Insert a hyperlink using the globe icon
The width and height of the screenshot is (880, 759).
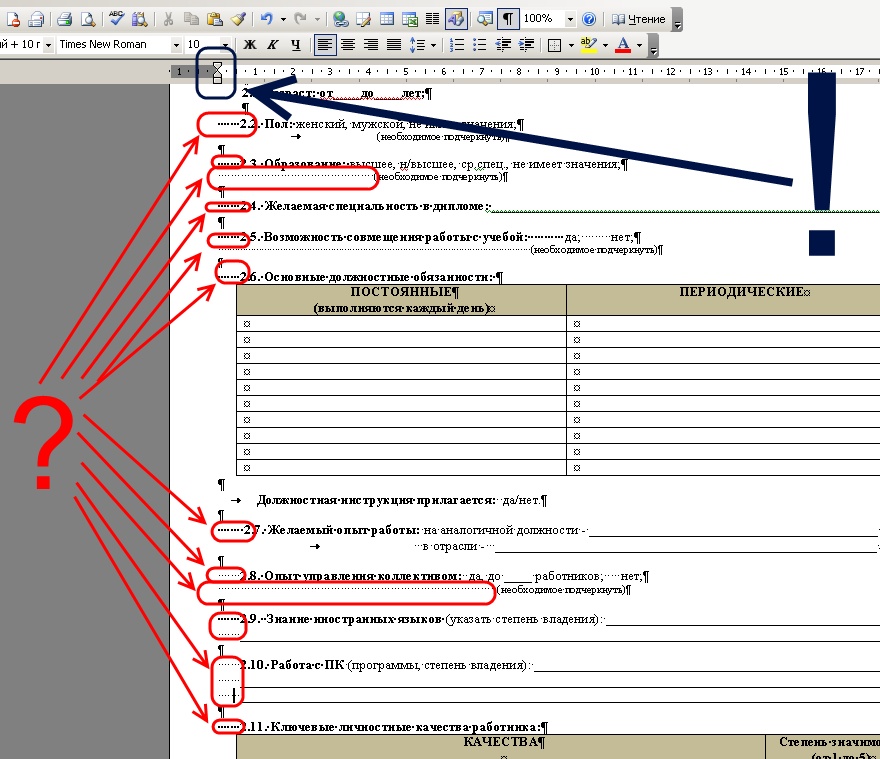click(x=340, y=19)
